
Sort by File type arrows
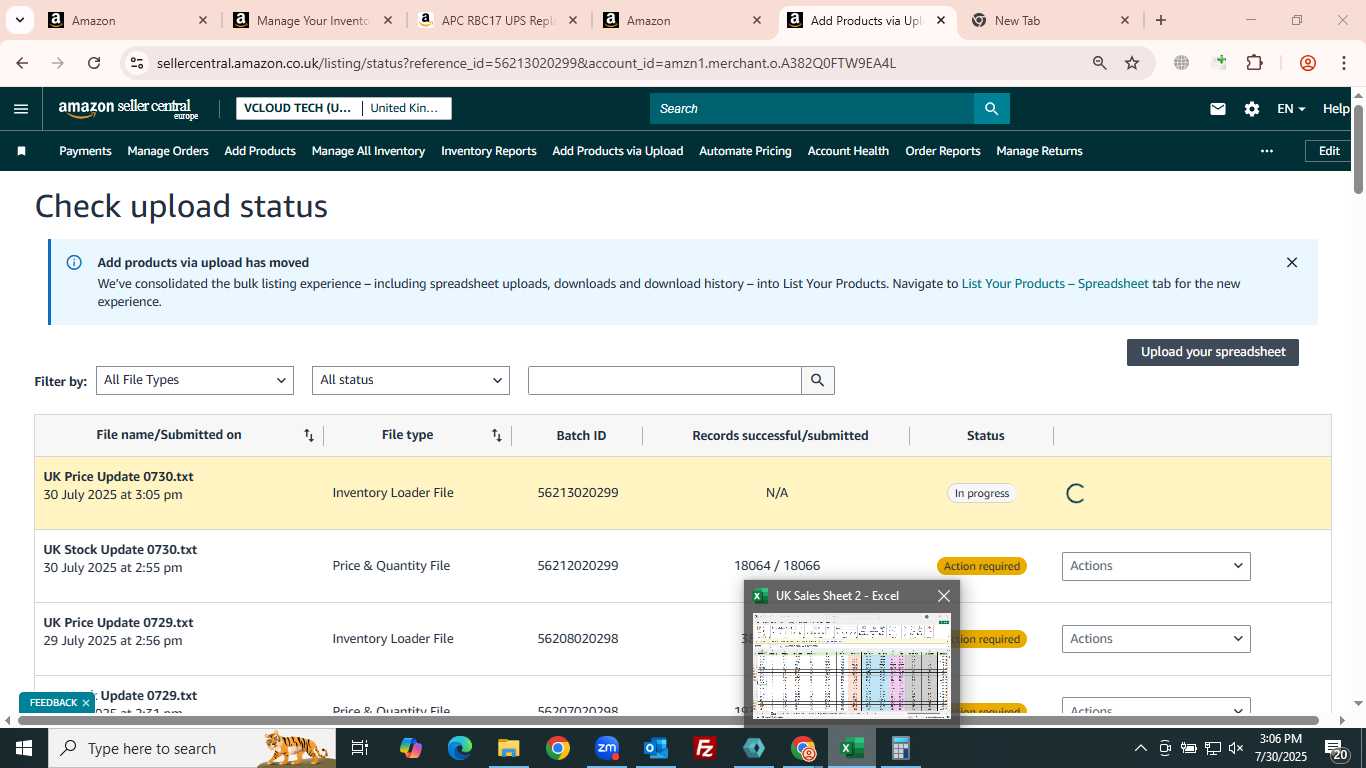tap(497, 435)
